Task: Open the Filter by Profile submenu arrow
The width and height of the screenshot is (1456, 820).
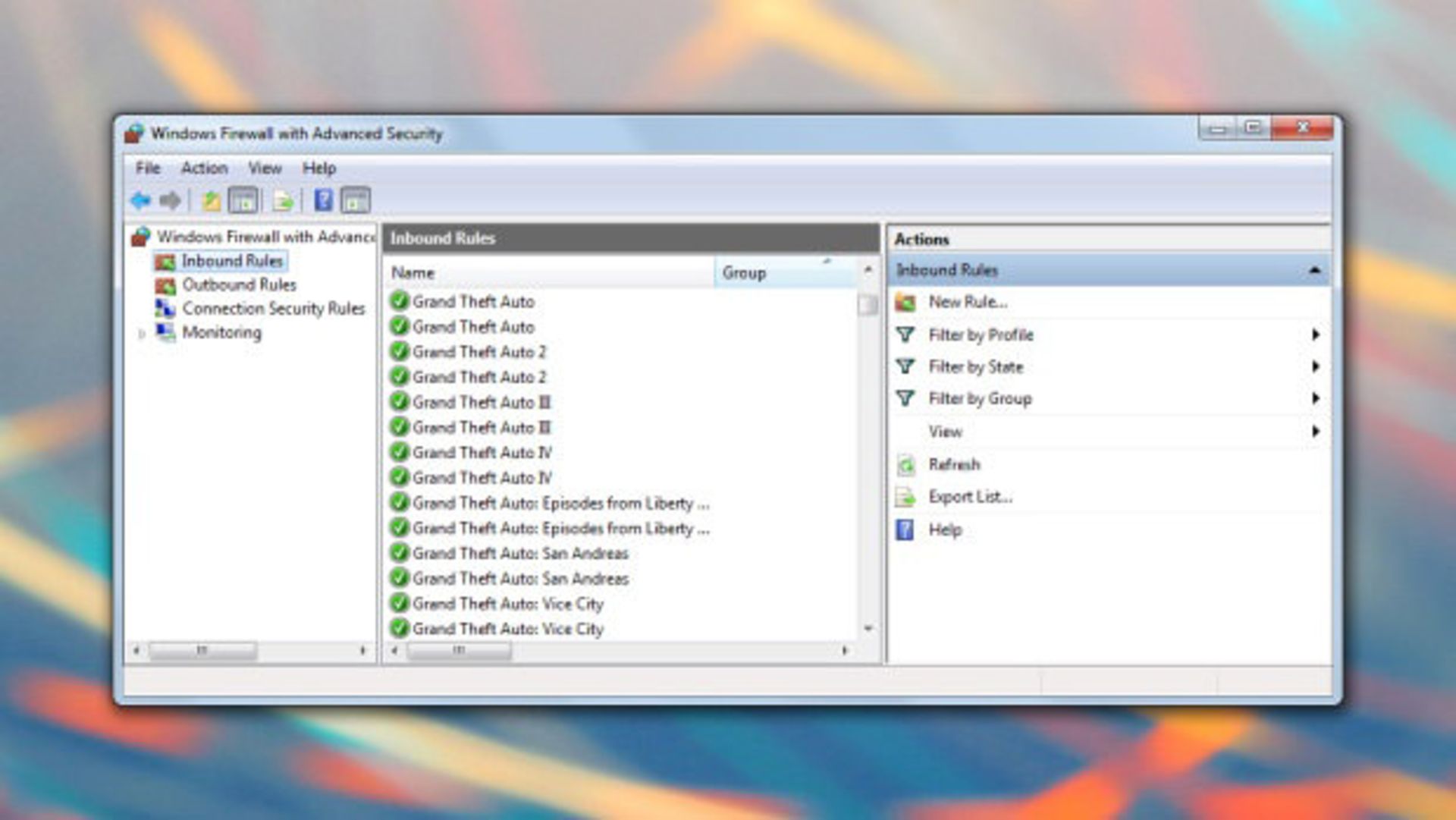Action: point(1316,335)
